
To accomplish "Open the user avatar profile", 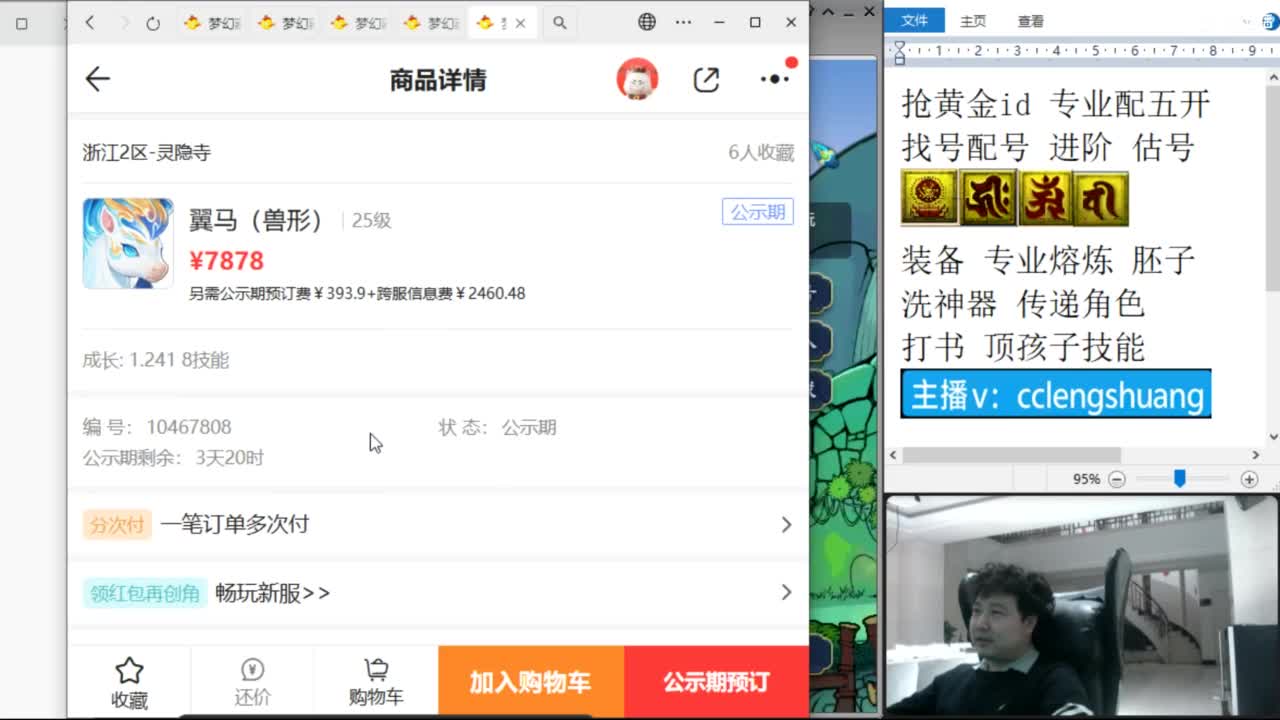I will 637,79.
